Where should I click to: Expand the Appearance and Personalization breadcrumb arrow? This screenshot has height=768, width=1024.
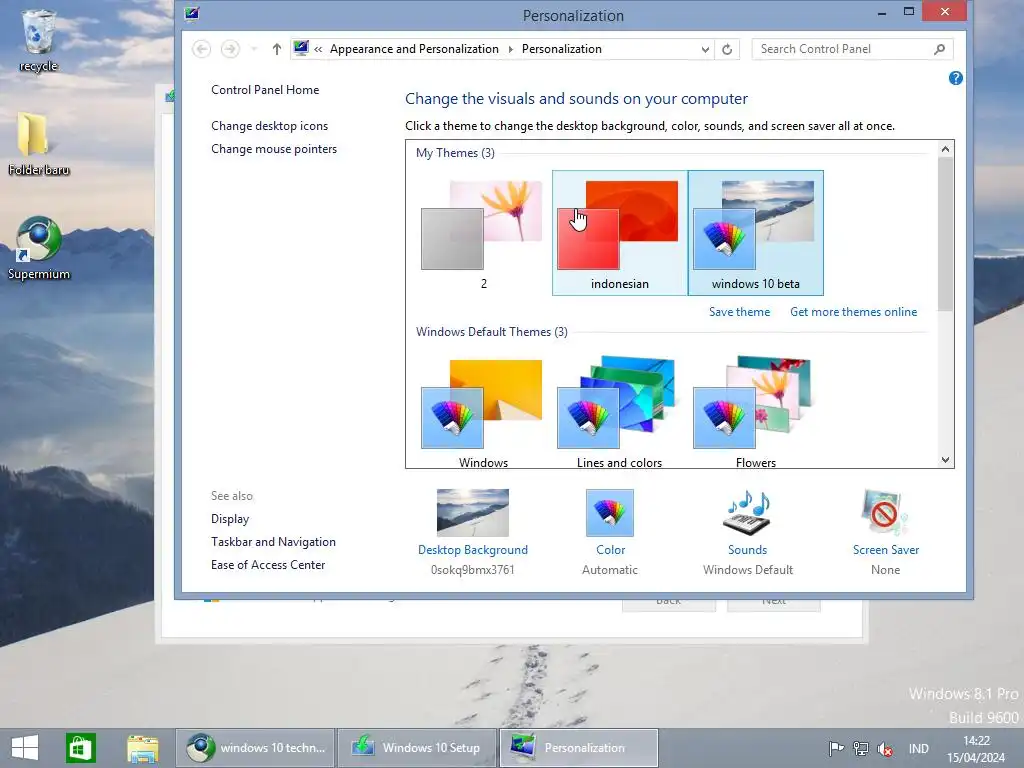(510, 49)
